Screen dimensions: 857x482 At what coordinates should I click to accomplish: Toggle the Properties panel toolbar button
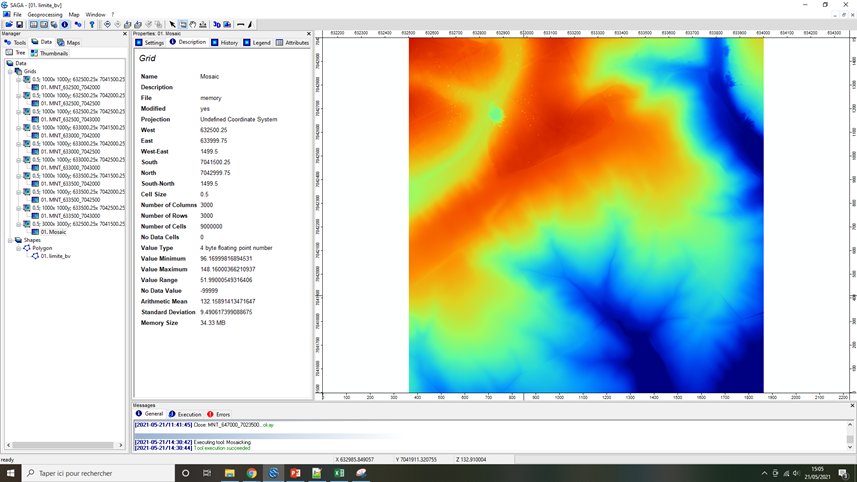pos(43,25)
